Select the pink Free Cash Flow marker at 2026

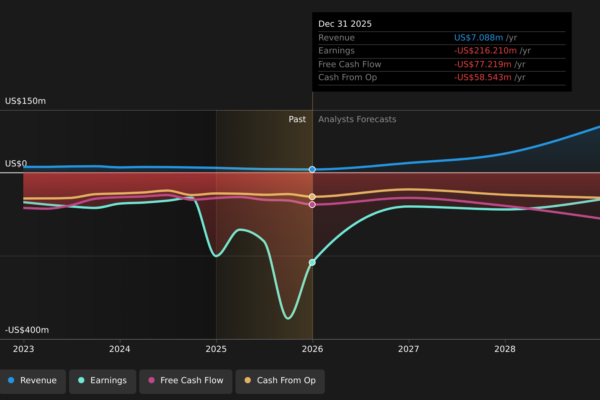click(x=312, y=204)
